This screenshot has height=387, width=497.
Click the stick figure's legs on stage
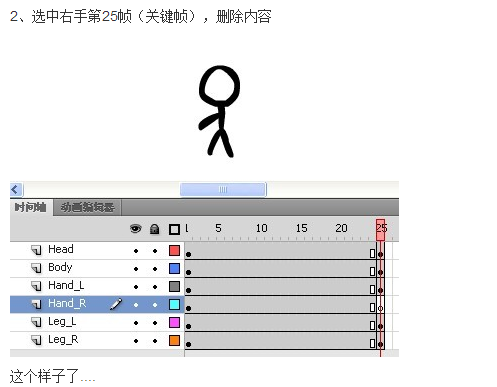coord(220,143)
